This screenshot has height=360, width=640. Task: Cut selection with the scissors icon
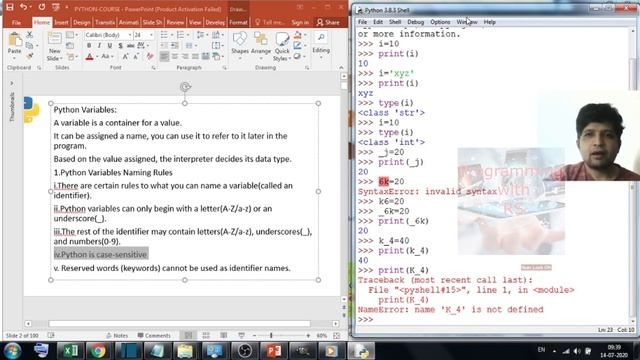tap(29, 35)
